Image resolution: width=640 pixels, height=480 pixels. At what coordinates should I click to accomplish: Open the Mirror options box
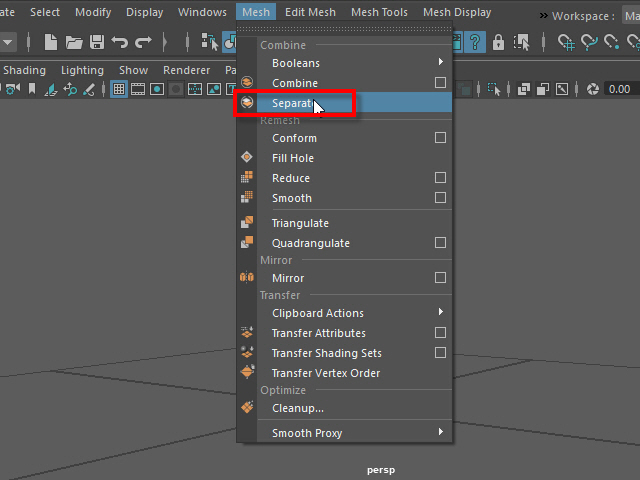[440, 278]
